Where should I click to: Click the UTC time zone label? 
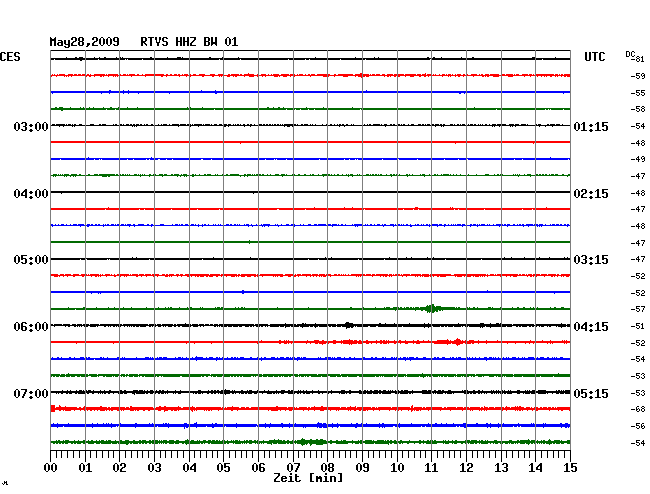click(x=596, y=57)
